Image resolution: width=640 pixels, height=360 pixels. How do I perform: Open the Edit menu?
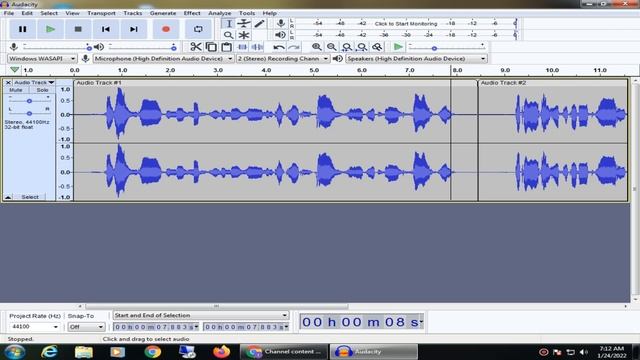click(27, 13)
